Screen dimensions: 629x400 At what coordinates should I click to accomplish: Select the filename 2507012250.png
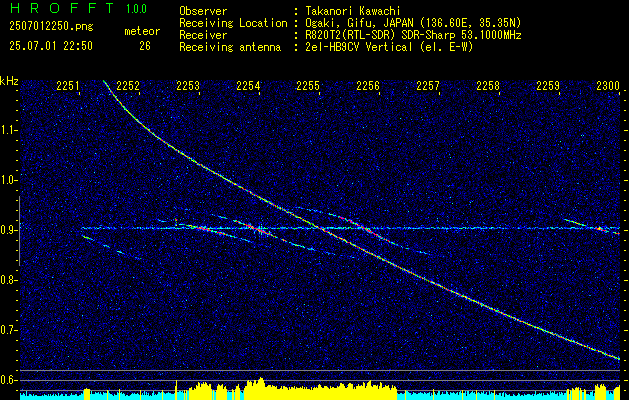click(x=51, y=27)
